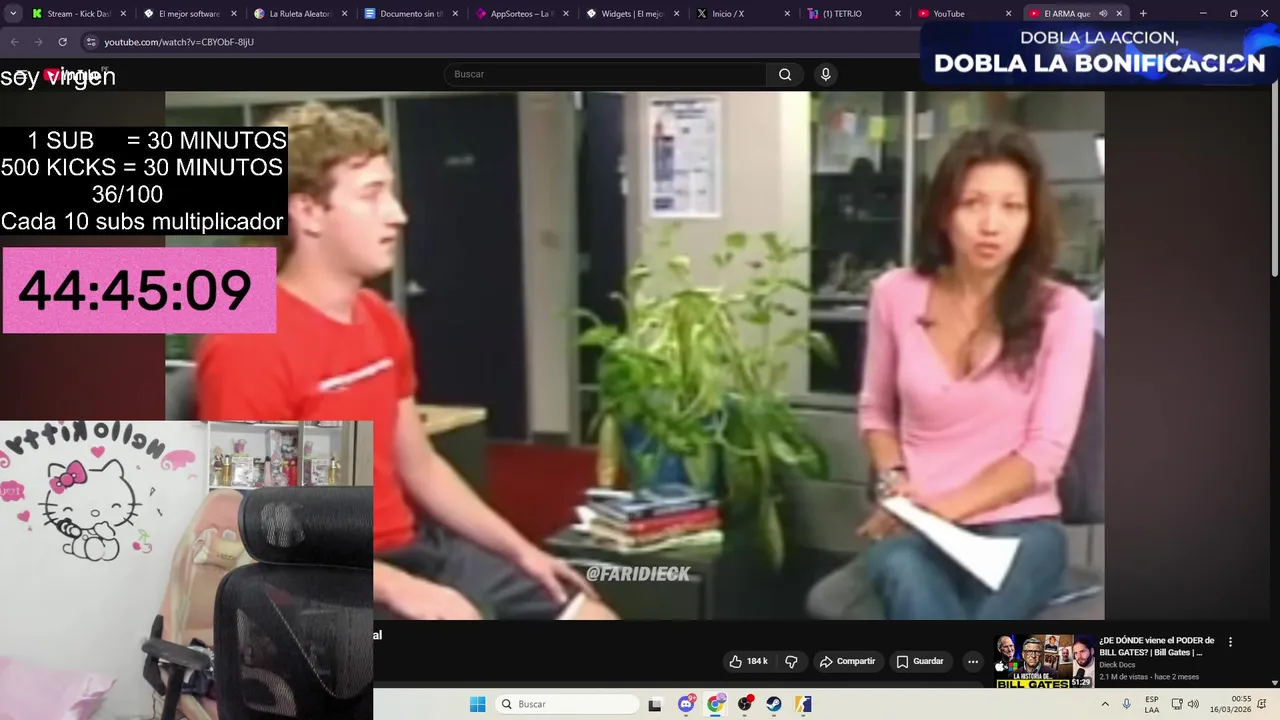Click the YouTube search magnifier button
This screenshot has width=1280, height=720.
pyautogui.click(x=785, y=74)
